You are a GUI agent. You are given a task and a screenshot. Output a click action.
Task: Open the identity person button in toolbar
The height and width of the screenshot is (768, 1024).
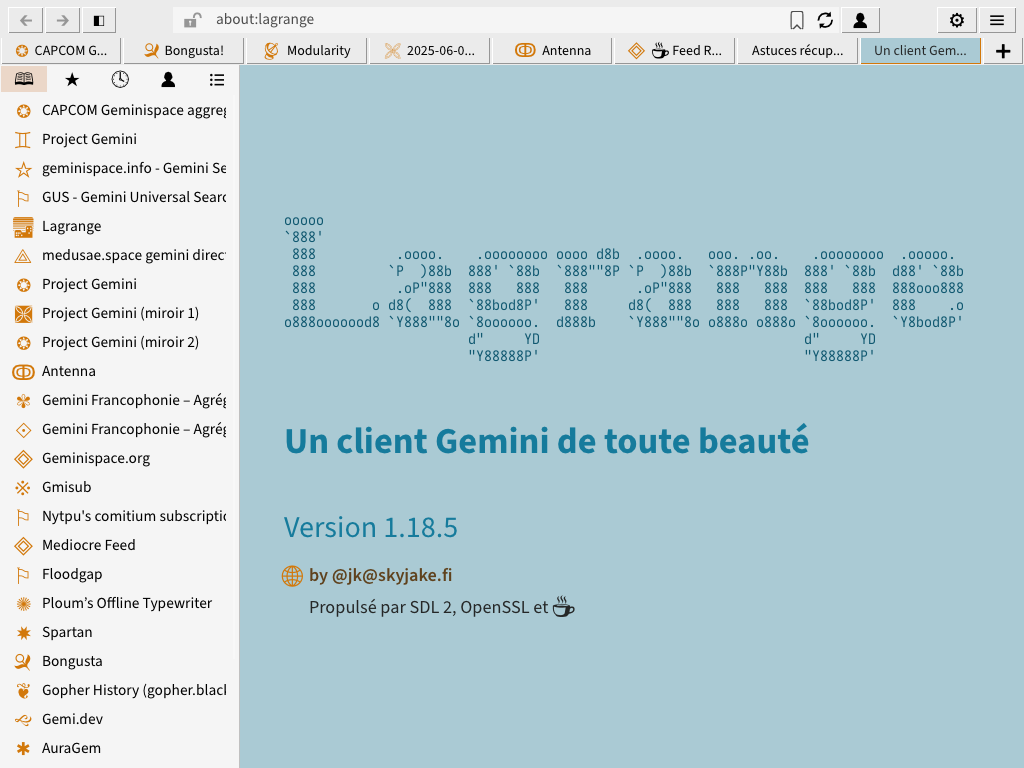pyautogui.click(x=860, y=20)
